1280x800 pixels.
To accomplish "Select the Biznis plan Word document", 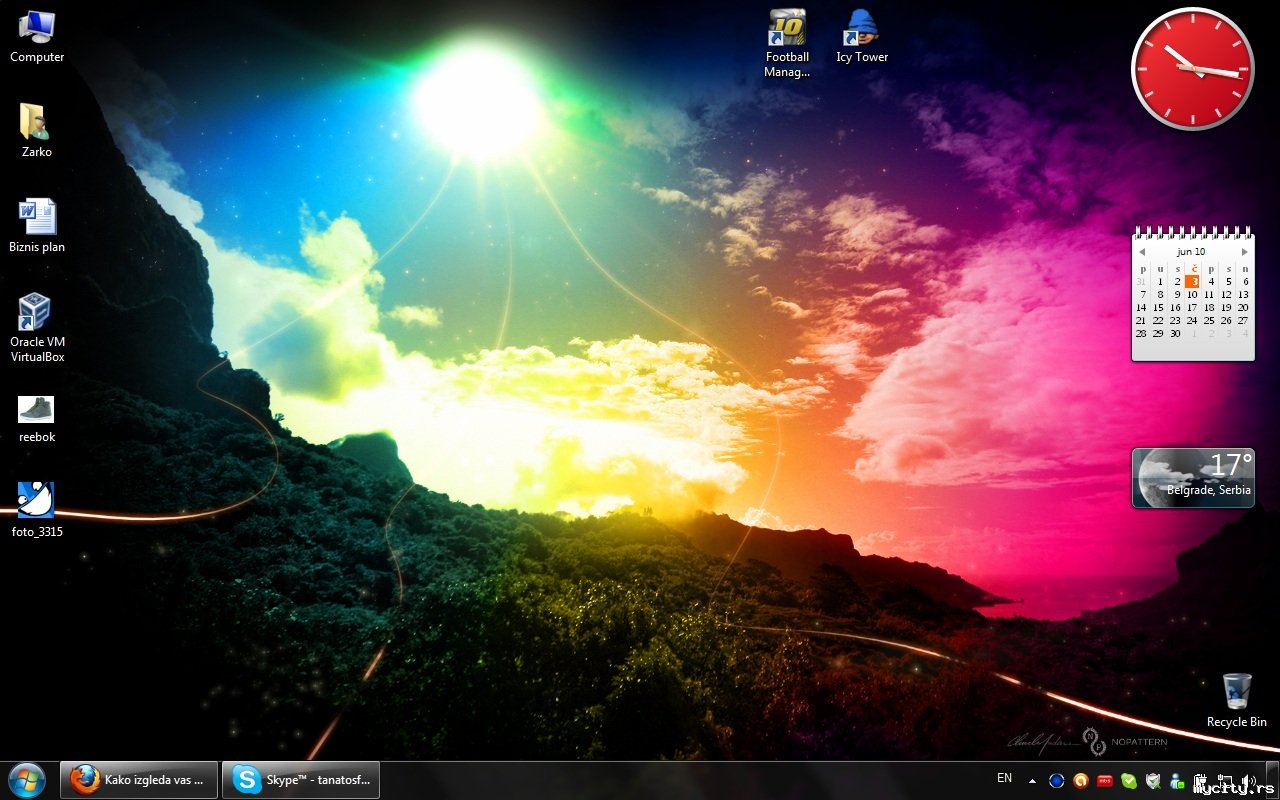I will 37,226.
